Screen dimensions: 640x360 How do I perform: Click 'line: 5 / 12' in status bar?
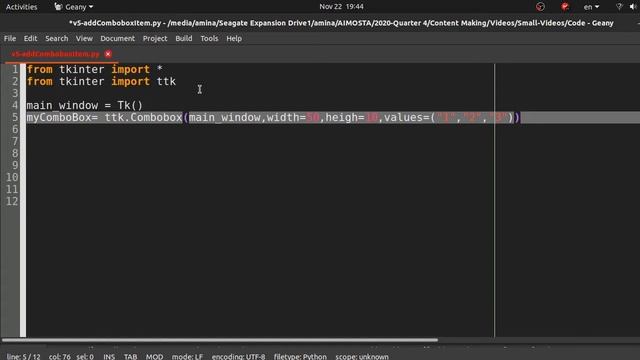23,356
